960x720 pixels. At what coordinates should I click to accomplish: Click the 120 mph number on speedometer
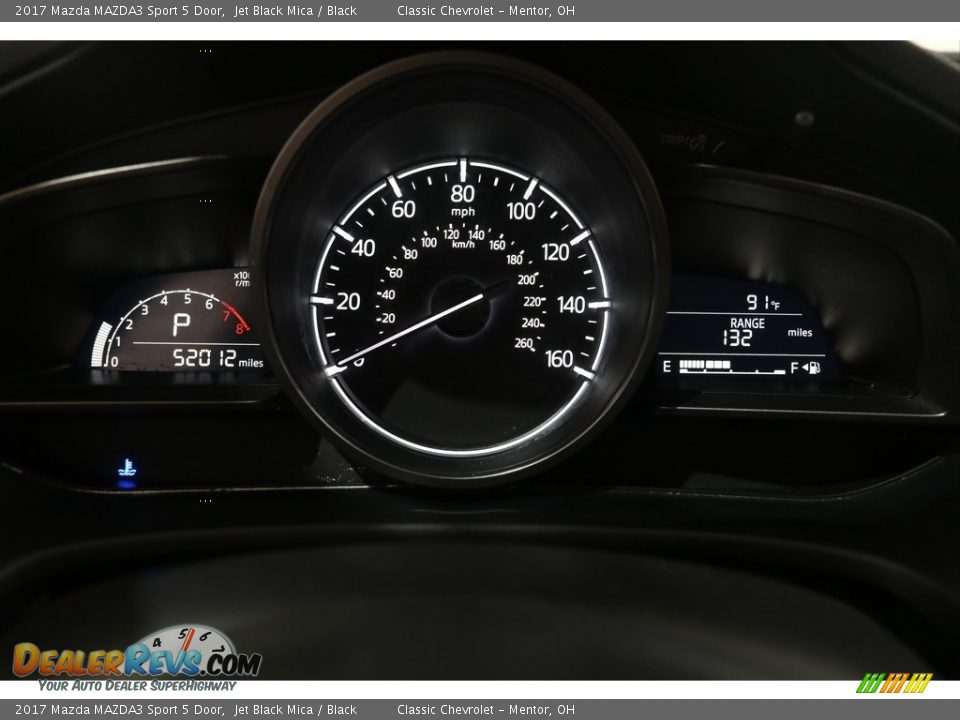click(x=555, y=252)
